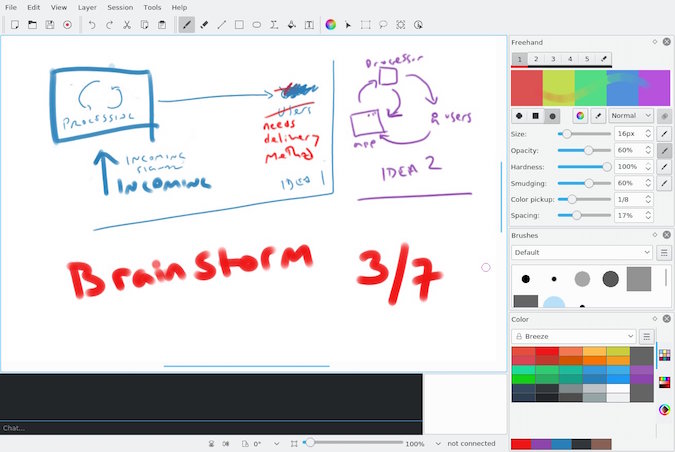Click the Color palette menu button
675x452 pixels.
[x=646, y=336]
